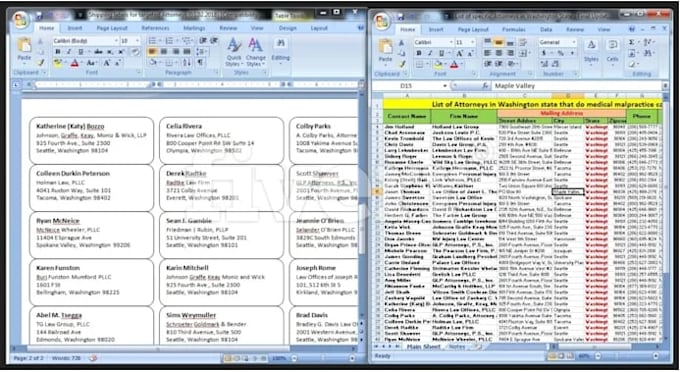Switch to References tab in Word

155,28
